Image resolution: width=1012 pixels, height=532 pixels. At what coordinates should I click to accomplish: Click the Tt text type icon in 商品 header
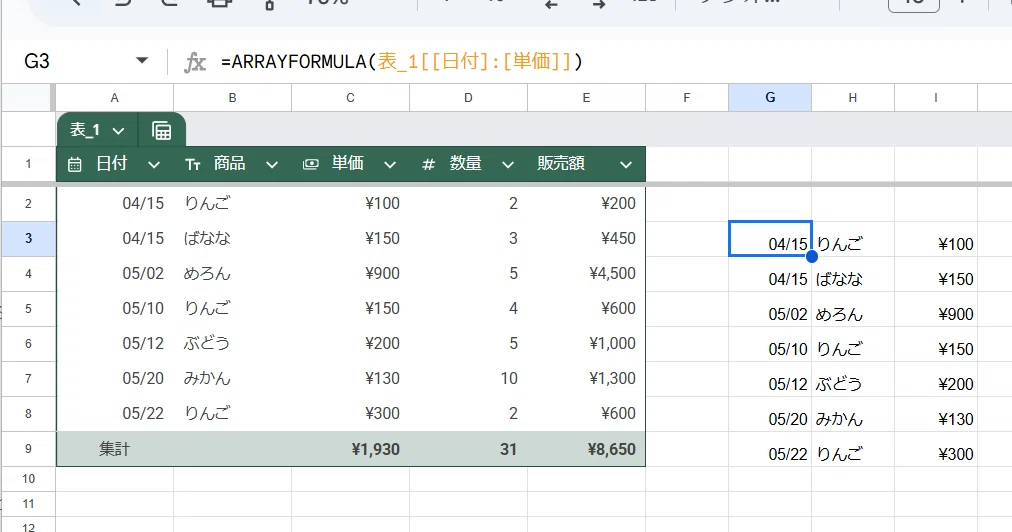point(192,165)
